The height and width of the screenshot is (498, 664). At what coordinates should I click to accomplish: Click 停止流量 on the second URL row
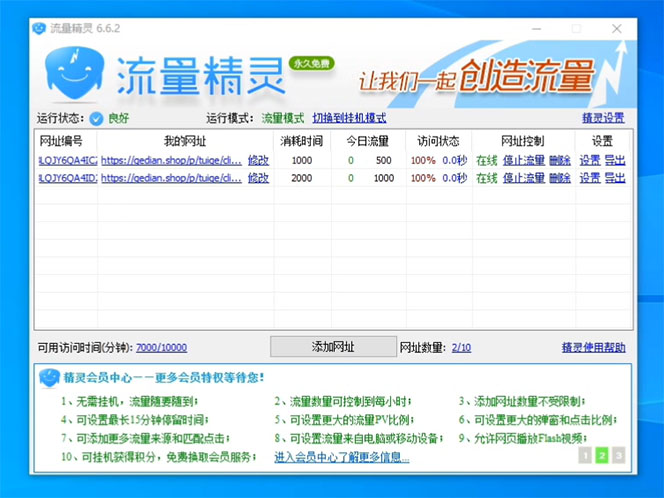523,178
